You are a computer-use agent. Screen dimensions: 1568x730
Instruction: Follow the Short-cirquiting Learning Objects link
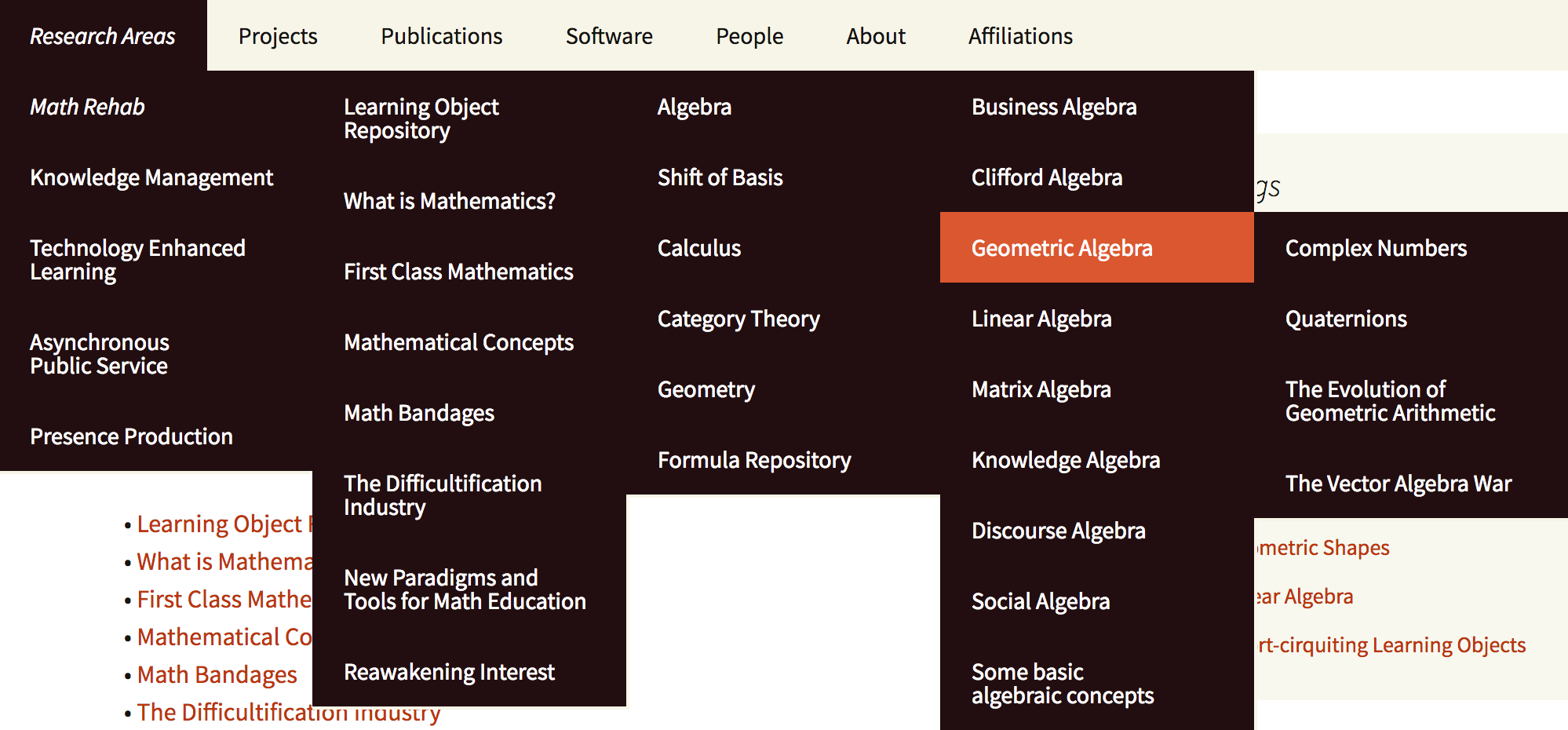1391,645
